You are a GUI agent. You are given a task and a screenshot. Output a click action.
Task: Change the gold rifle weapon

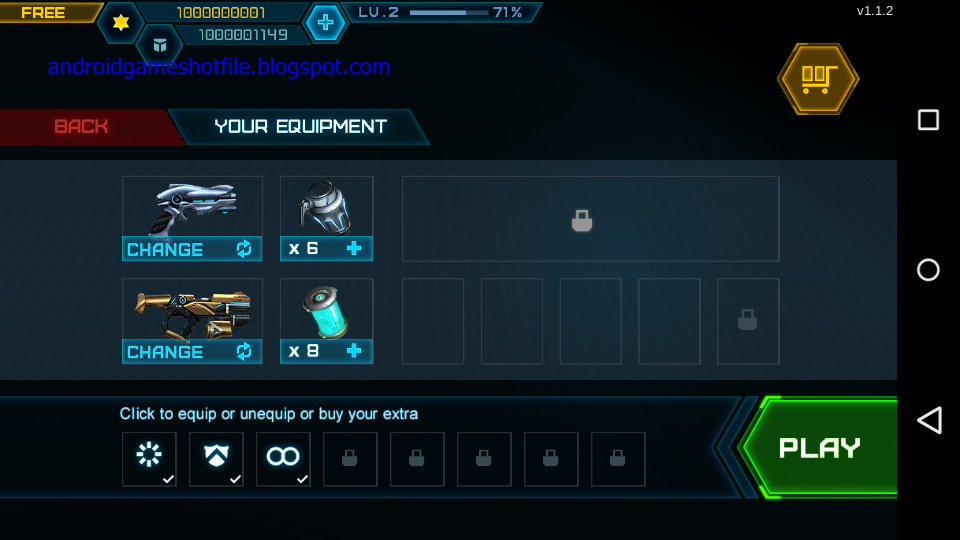pyautogui.click(x=192, y=351)
